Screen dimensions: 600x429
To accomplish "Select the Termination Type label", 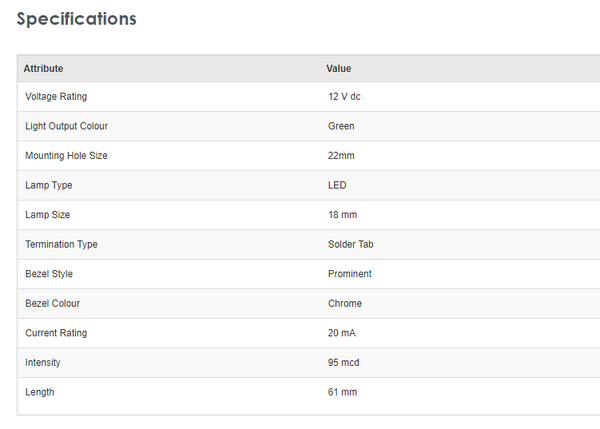I will coord(61,244).
